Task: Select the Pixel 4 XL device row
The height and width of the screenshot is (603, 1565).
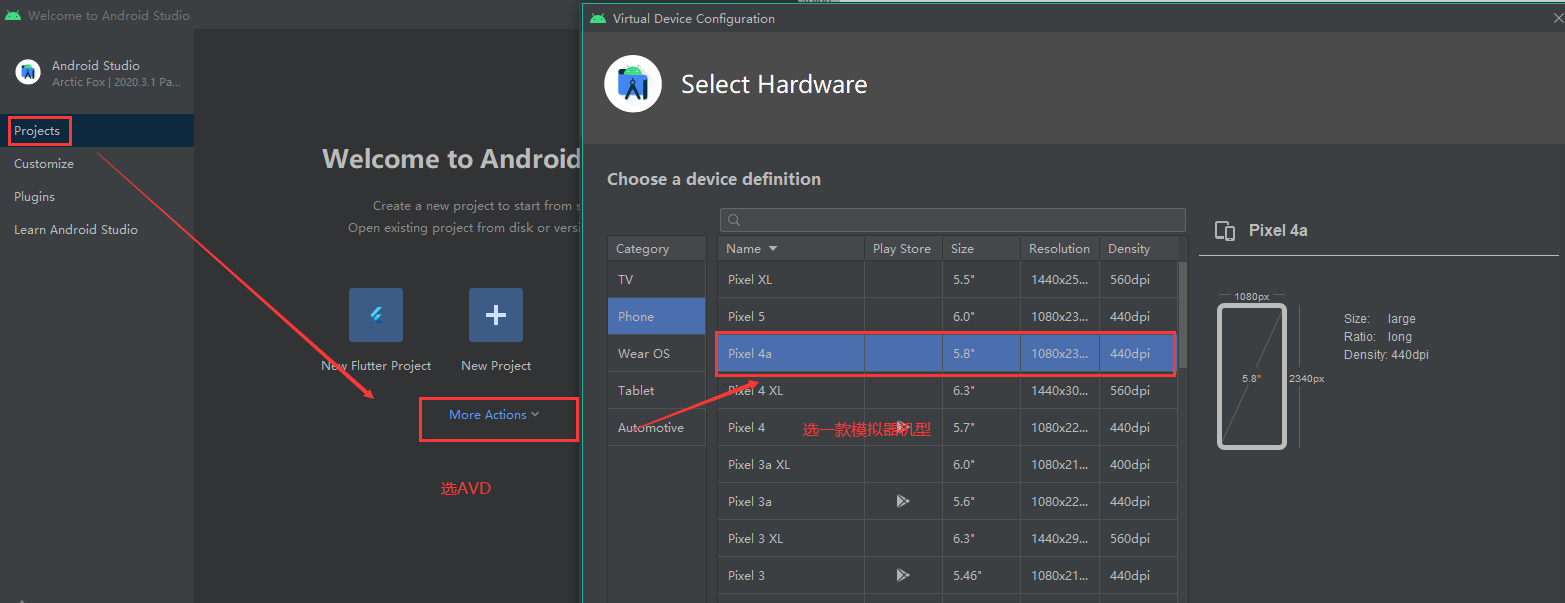Action: [x=947, y=391]
